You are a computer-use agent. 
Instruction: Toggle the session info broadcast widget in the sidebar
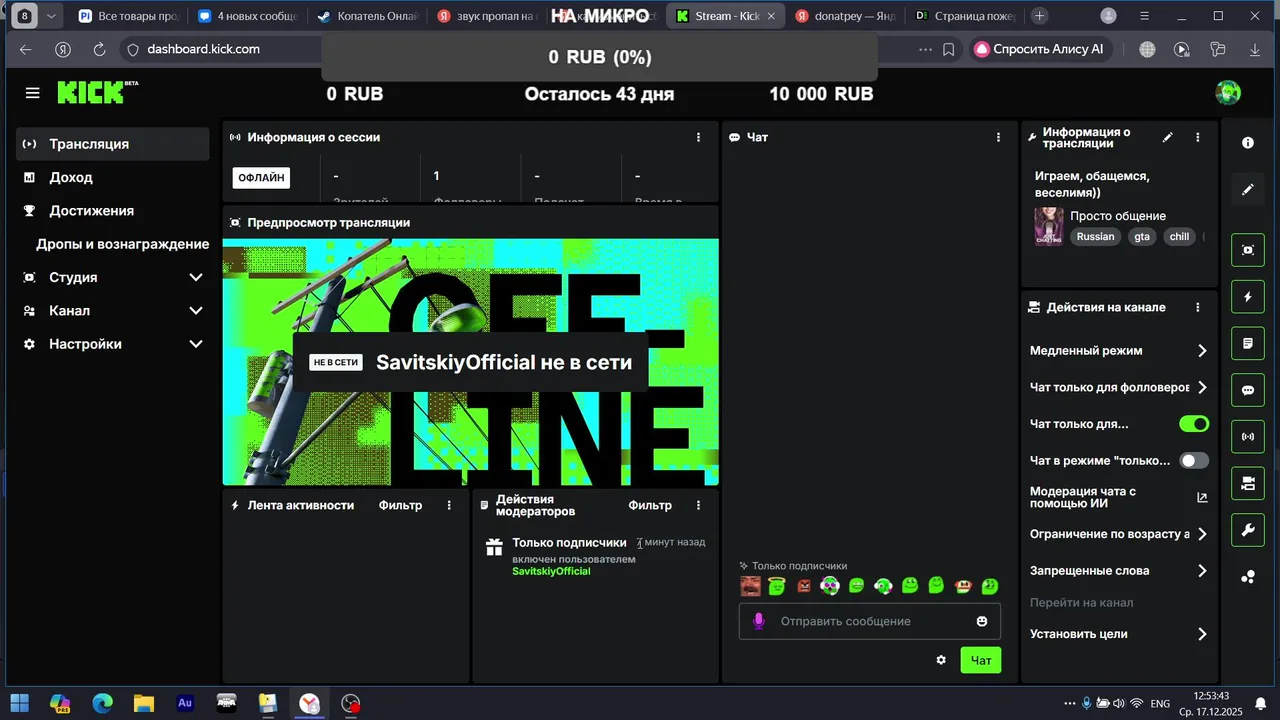pyautogui.click(x=1248, y=437)
